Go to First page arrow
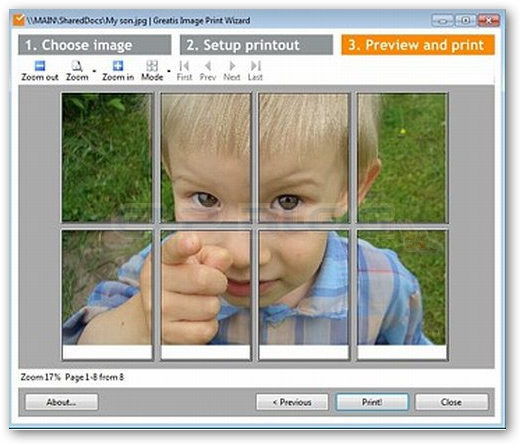The width and height of the screenshot is (520, 444). pyautogui.click(x=184, y=66)
